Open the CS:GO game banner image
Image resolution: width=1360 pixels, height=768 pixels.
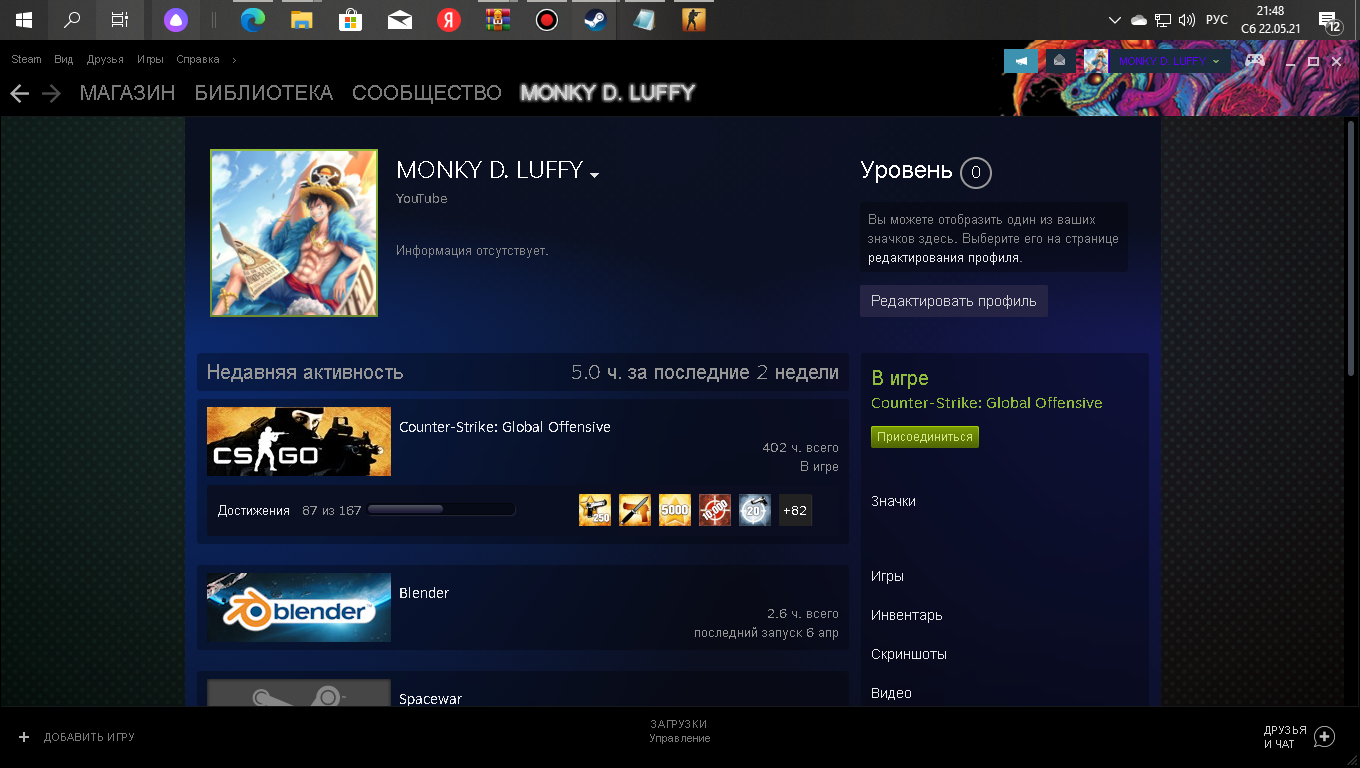[x=299, y=441]
